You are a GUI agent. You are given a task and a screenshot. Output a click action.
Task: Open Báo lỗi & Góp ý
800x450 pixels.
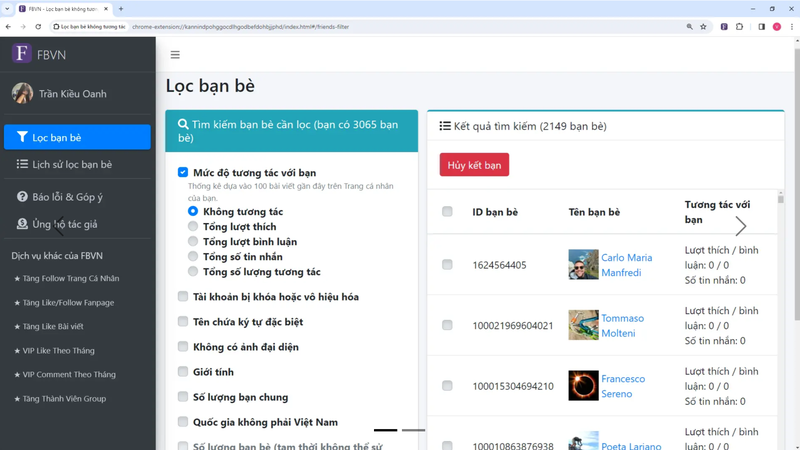pyautogui.click(x=77, y=197)
